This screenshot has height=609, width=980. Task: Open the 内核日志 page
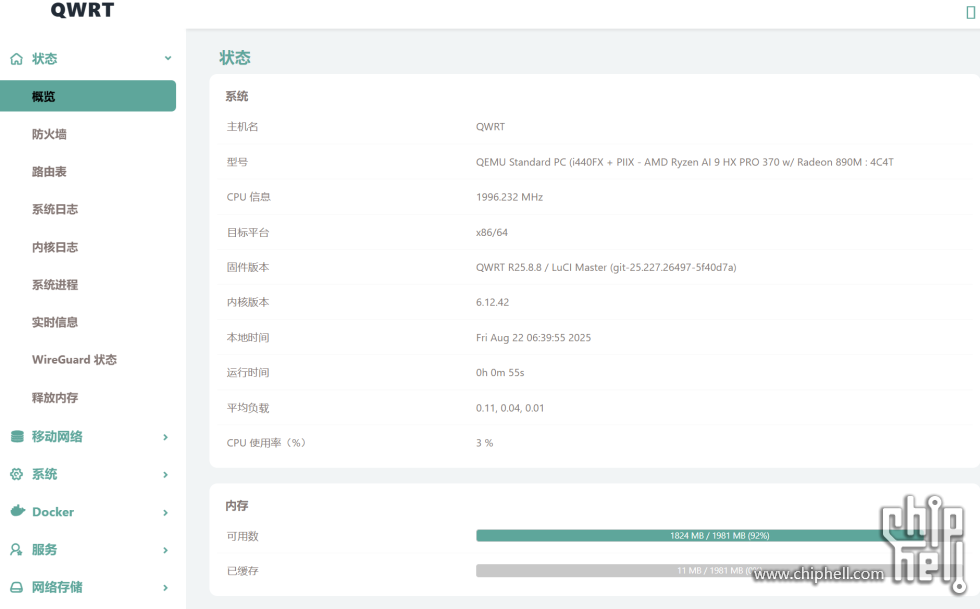click(55, 247)
